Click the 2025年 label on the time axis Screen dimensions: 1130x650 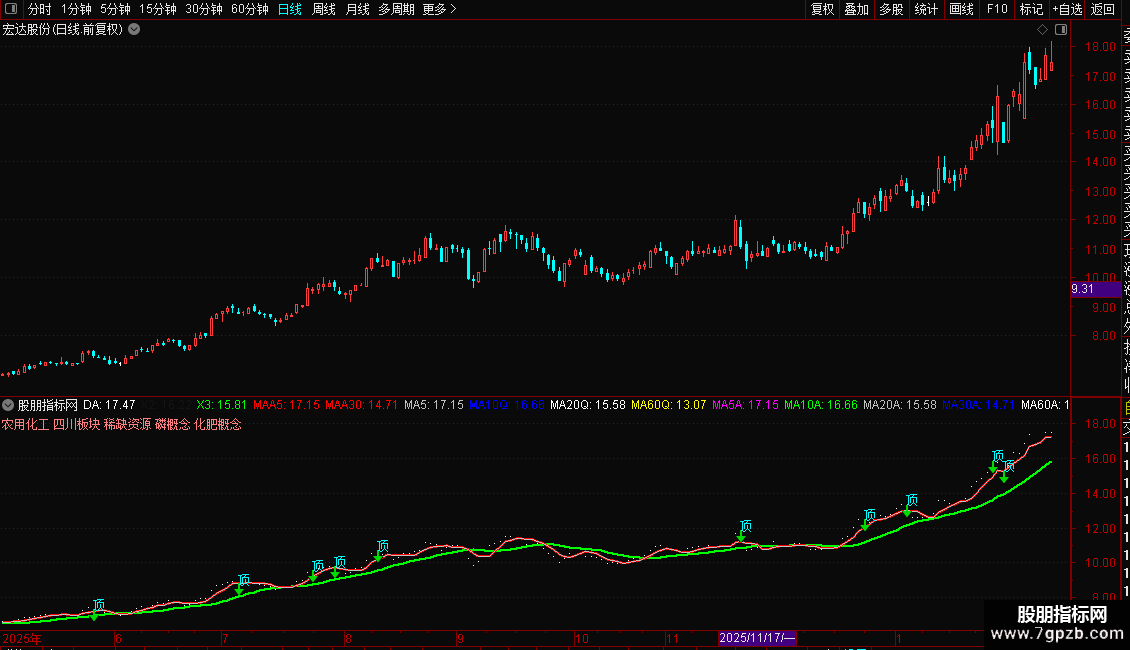(x=22, y=638)
